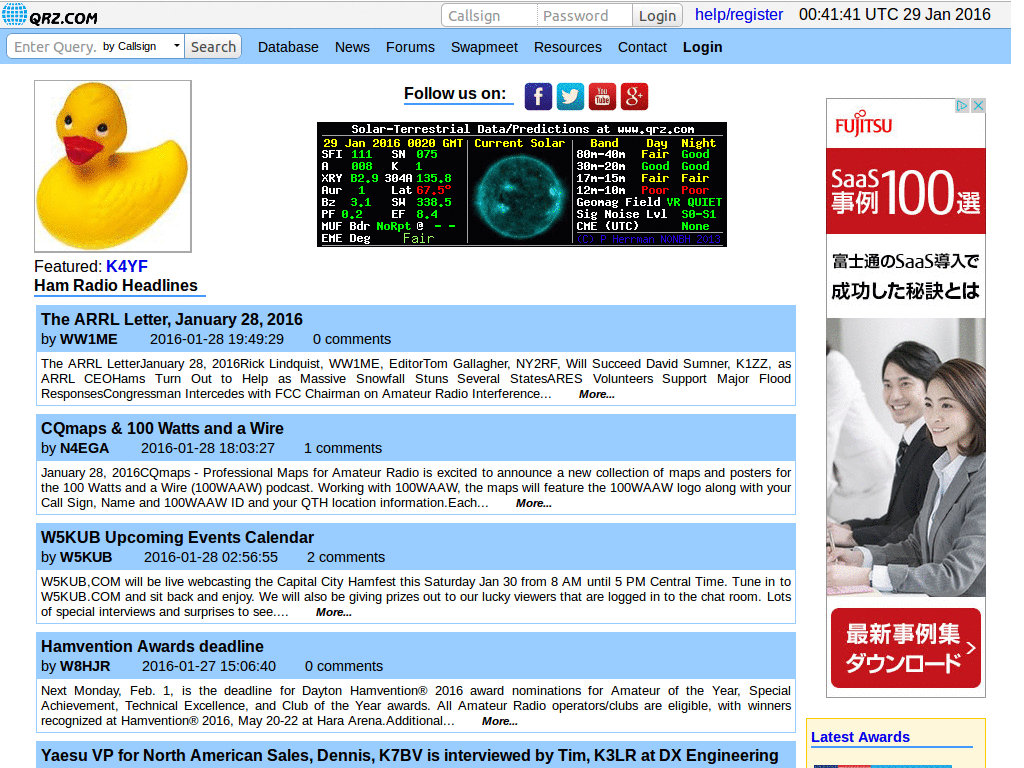Screen dimensions: 1024x768
Task: Click the Solar-Terrestrial Data banner
Action: pos(522,184)
